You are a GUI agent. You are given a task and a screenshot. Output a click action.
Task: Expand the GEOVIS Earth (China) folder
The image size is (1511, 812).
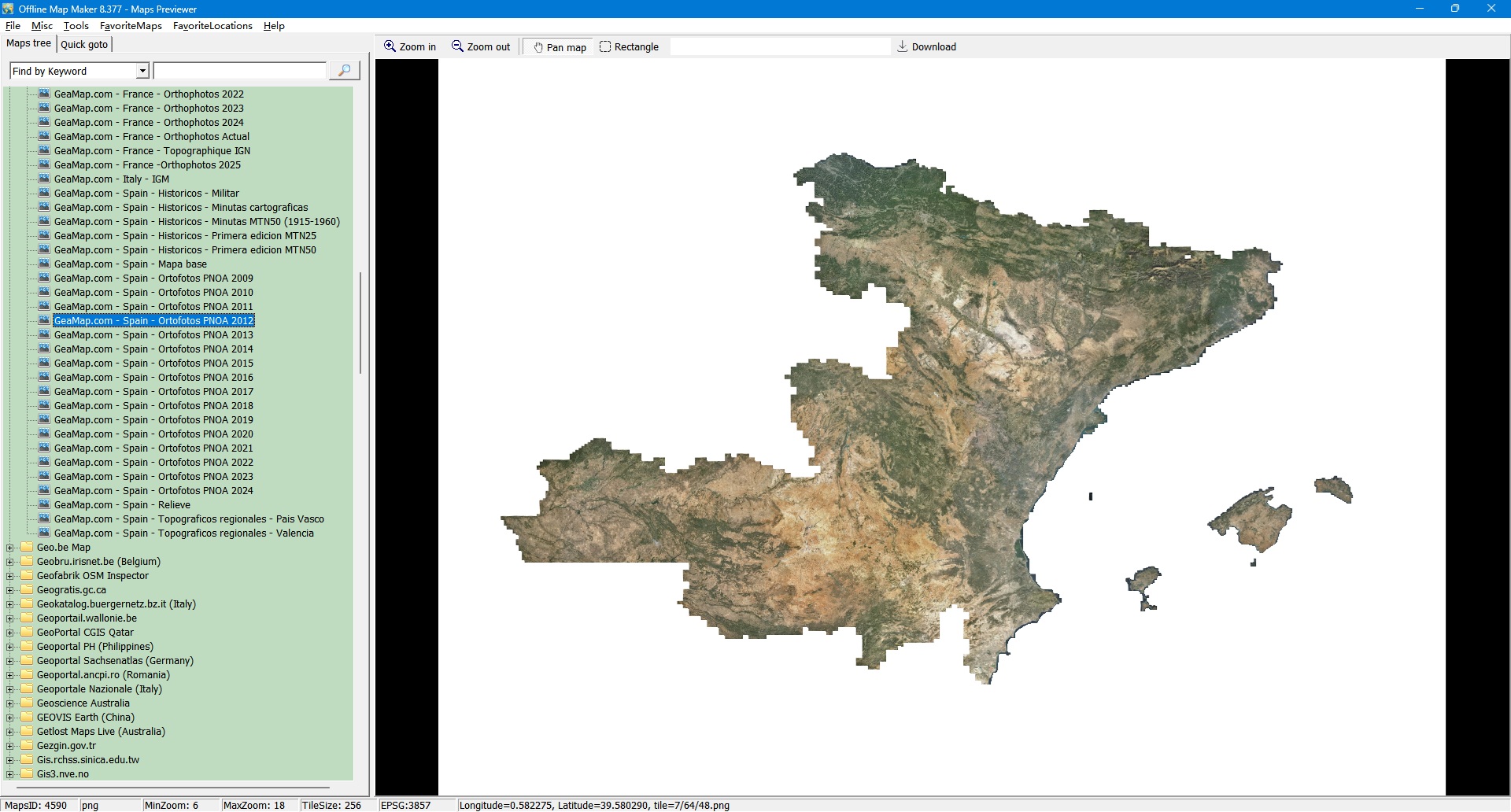10,718
